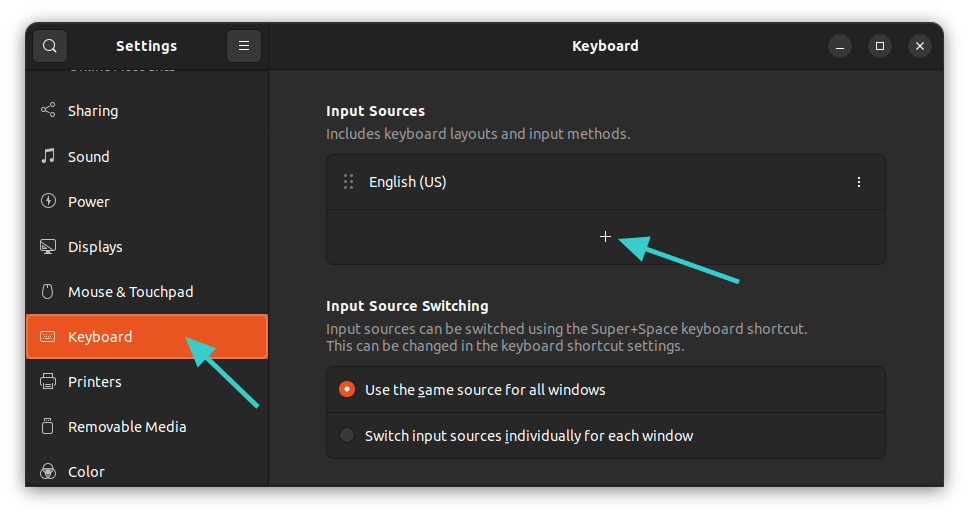Add a new input source with plus button
Screen dimensions: 969x515
pyautogui.click(x=605, y=237)
